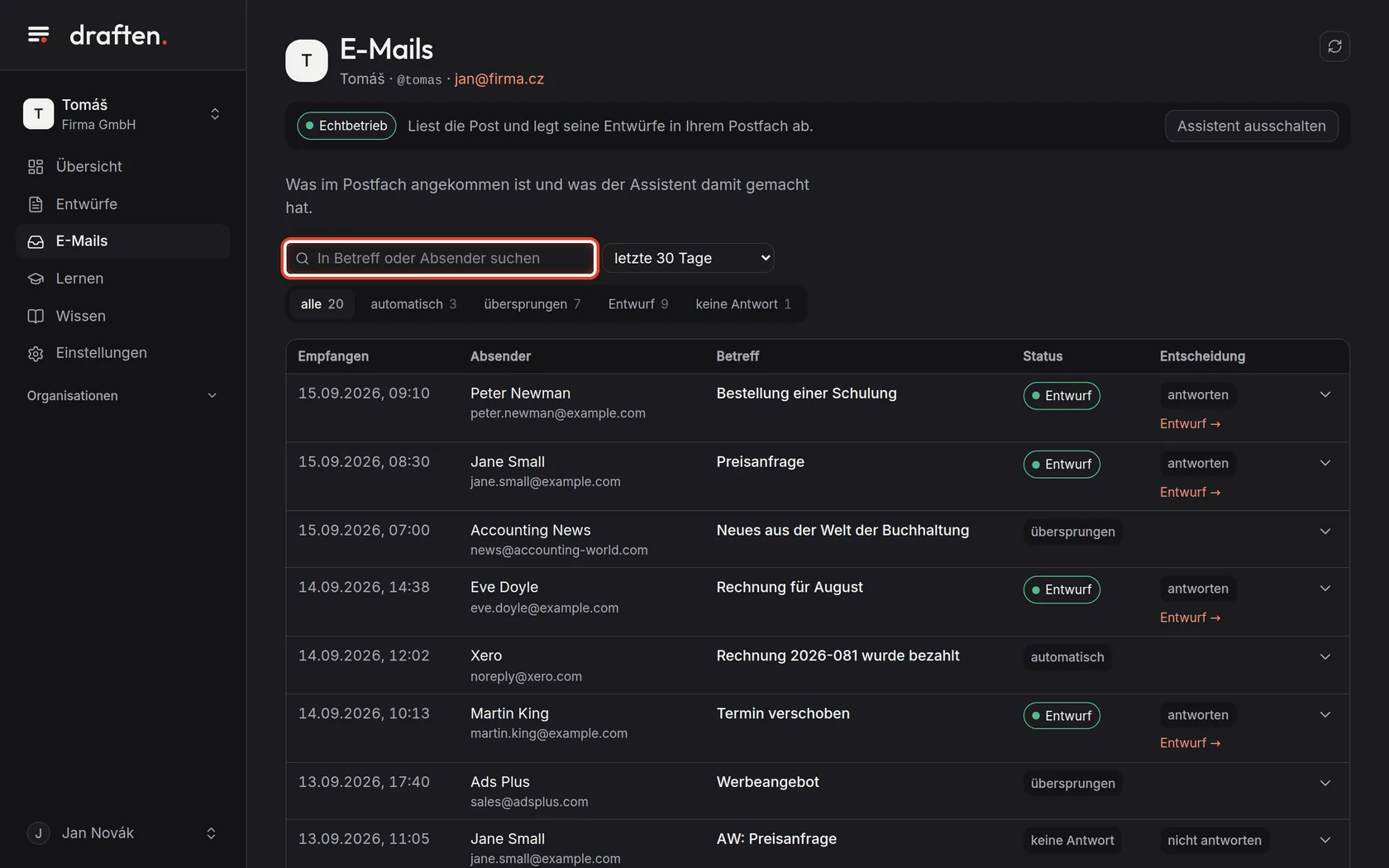Screen dimensions: 1389x868
Task: Expand the Werbeangebot row
Action: (x=1325, y=783)
